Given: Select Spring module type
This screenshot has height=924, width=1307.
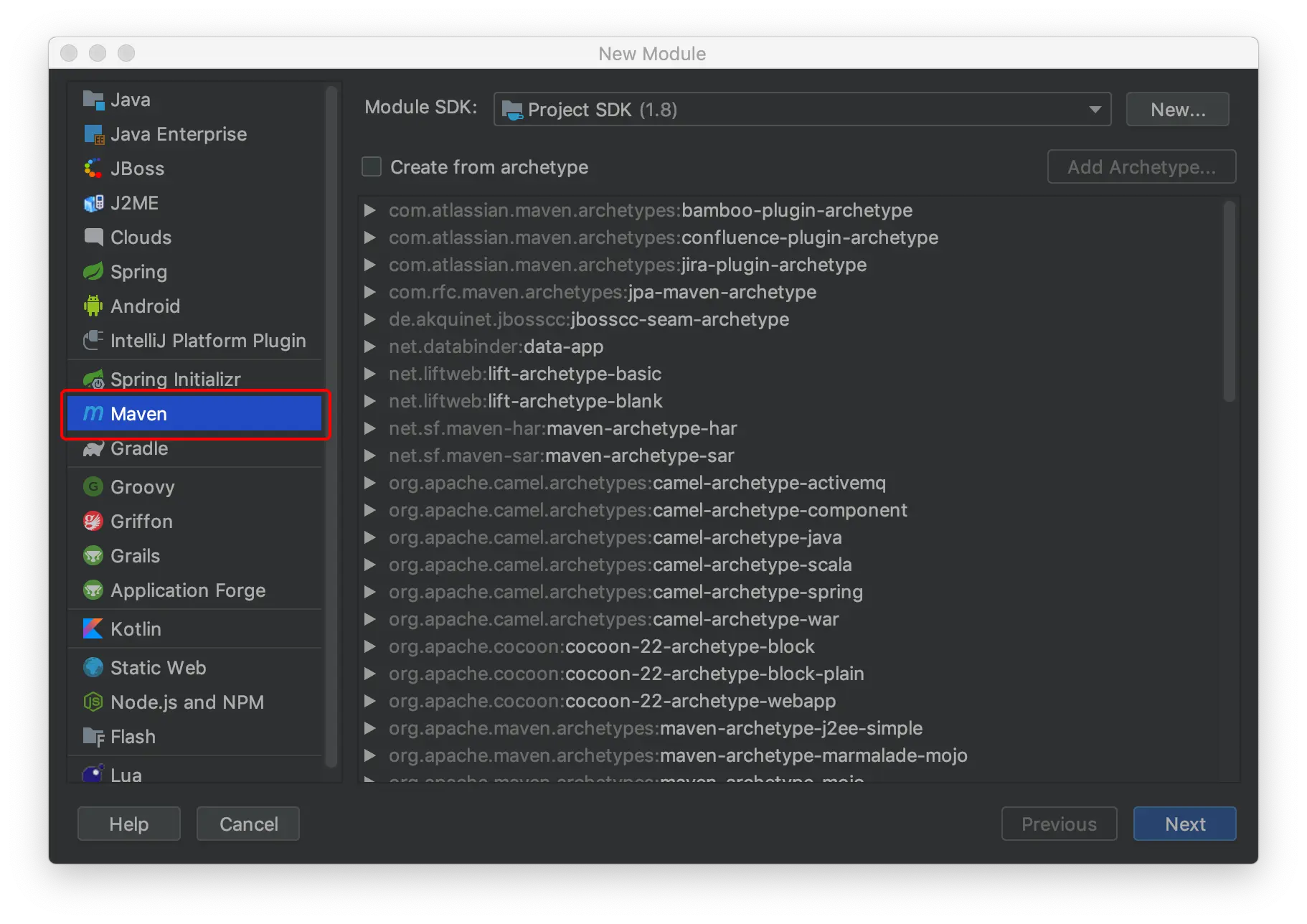Looking at the screenshot, I should click(x=194, y=272).
